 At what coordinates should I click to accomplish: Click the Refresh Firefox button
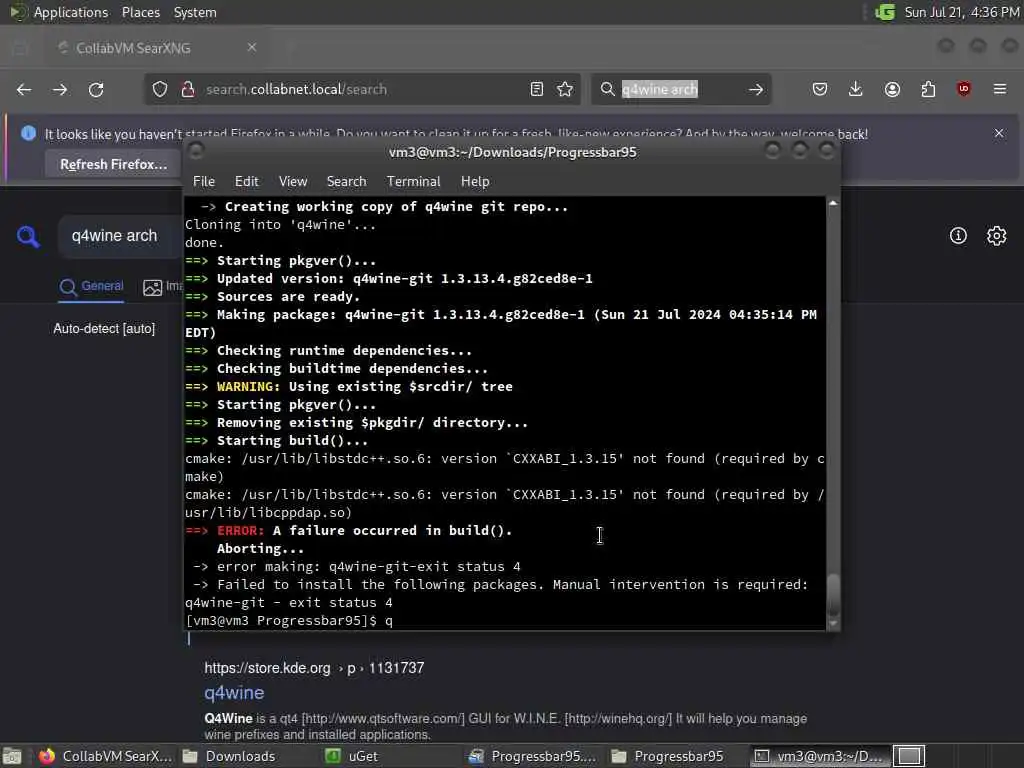click(114, 165)
